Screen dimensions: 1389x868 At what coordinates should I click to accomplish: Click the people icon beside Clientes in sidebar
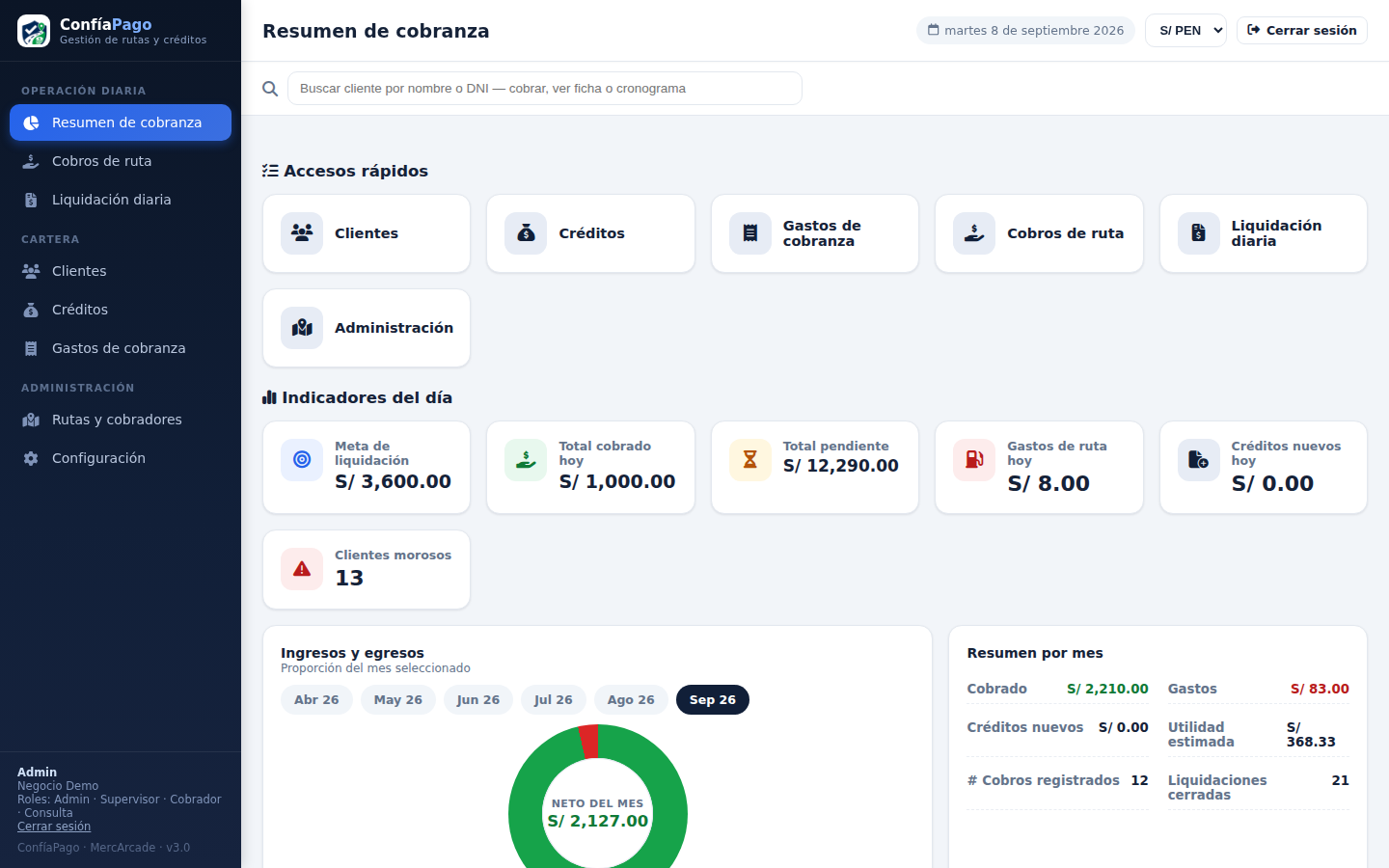pyautogui.click(x=31, y=271)
